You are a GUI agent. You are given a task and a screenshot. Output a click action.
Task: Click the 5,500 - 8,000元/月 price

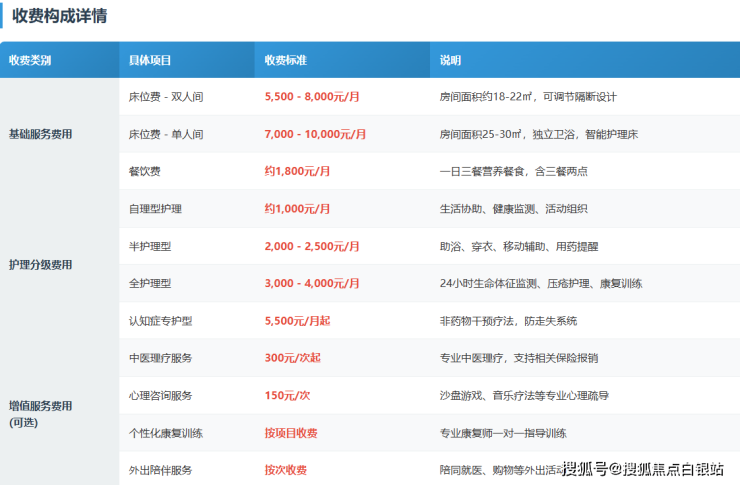pyautogui.click(x=312, y=97)
